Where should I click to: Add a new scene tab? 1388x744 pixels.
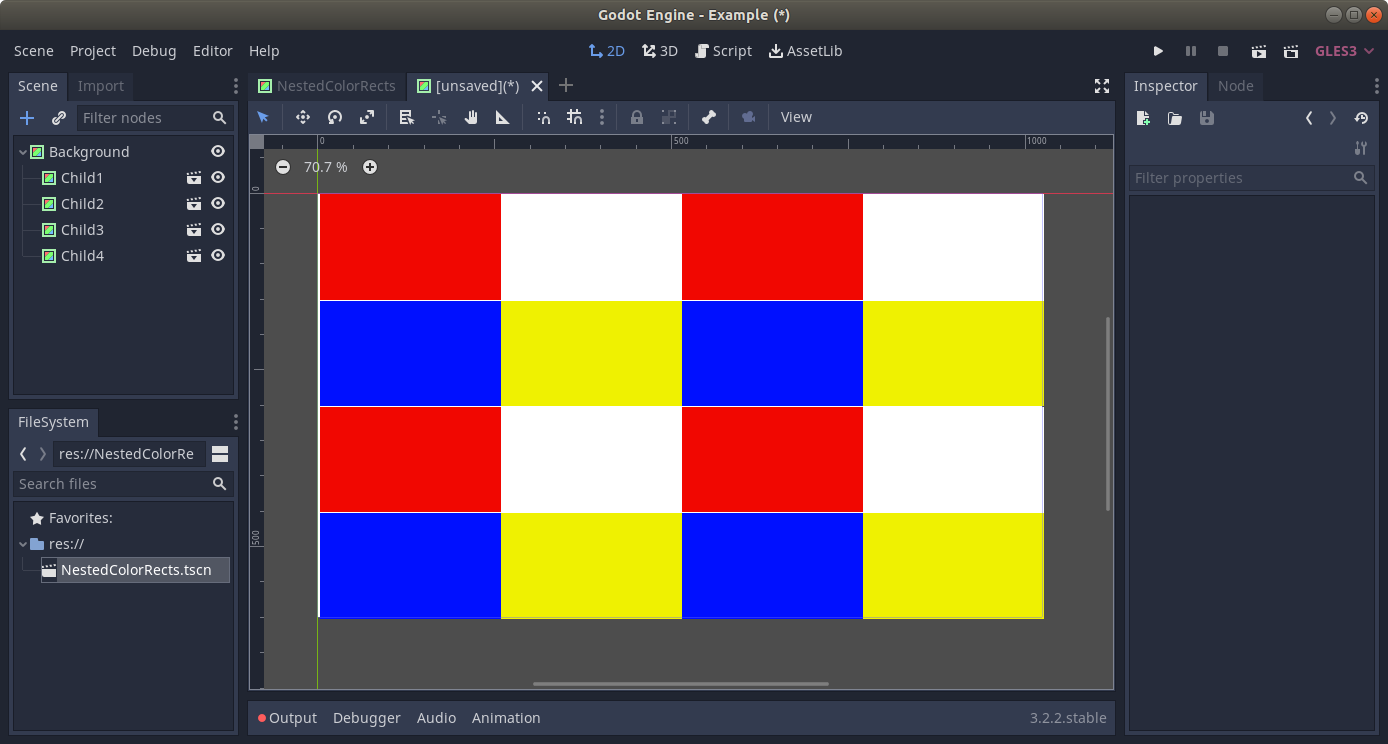point(566,86)
